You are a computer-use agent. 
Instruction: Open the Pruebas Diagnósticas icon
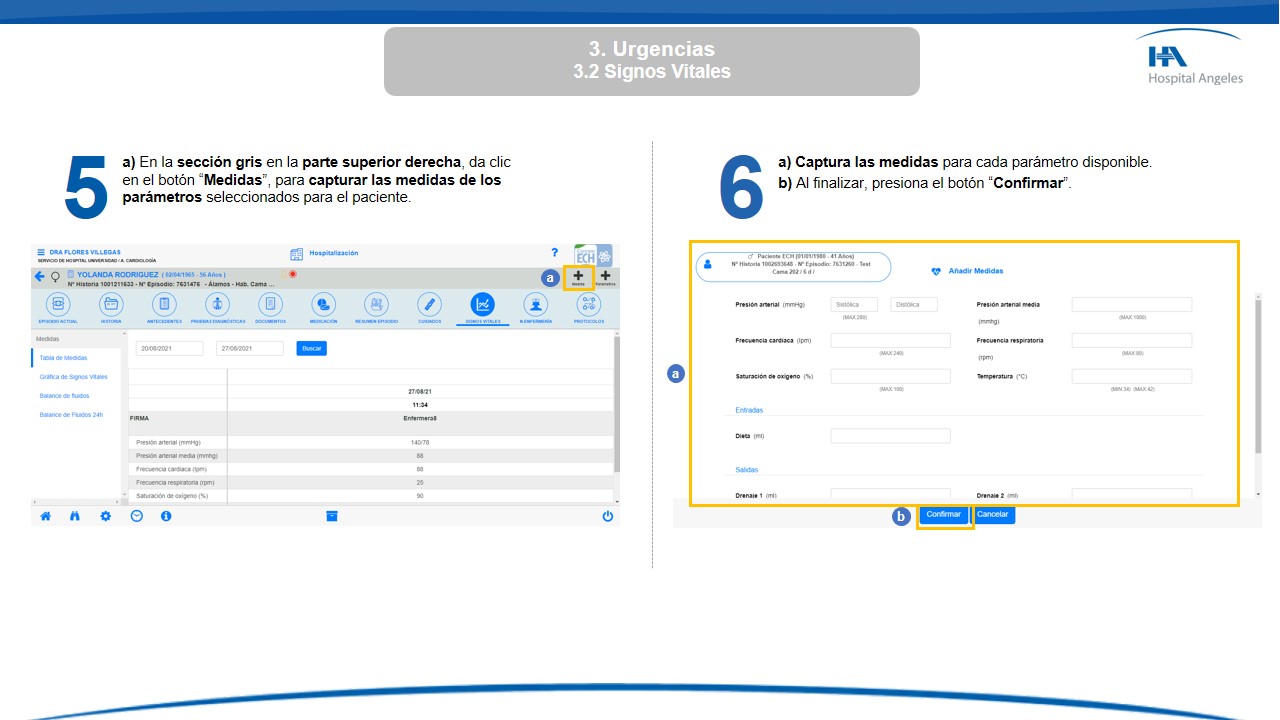(x=217, y=304)
